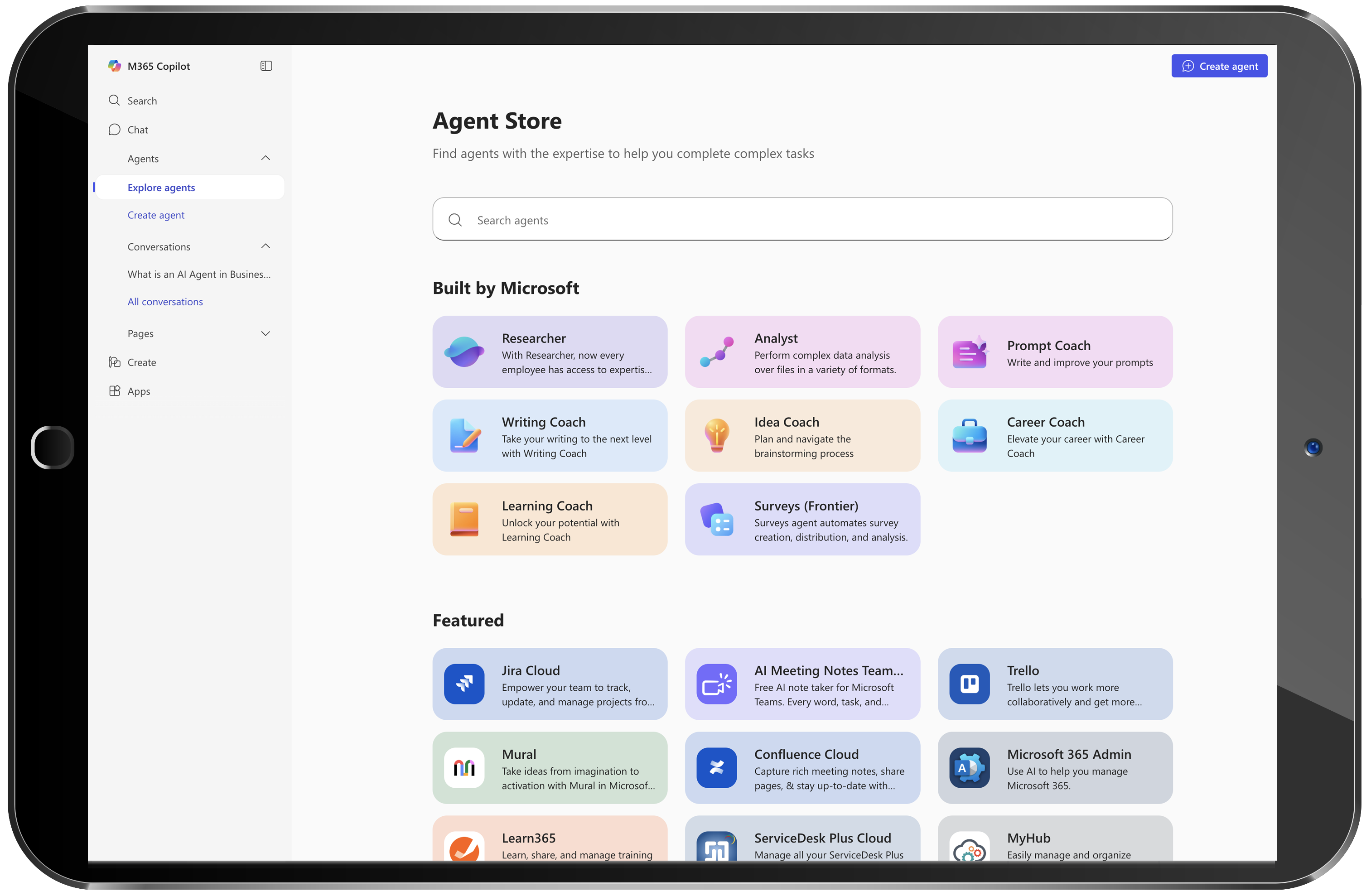This screenshot has height=896, width=1371.
Task: Click the Create agent sidebar link
Action: (155, 215)
